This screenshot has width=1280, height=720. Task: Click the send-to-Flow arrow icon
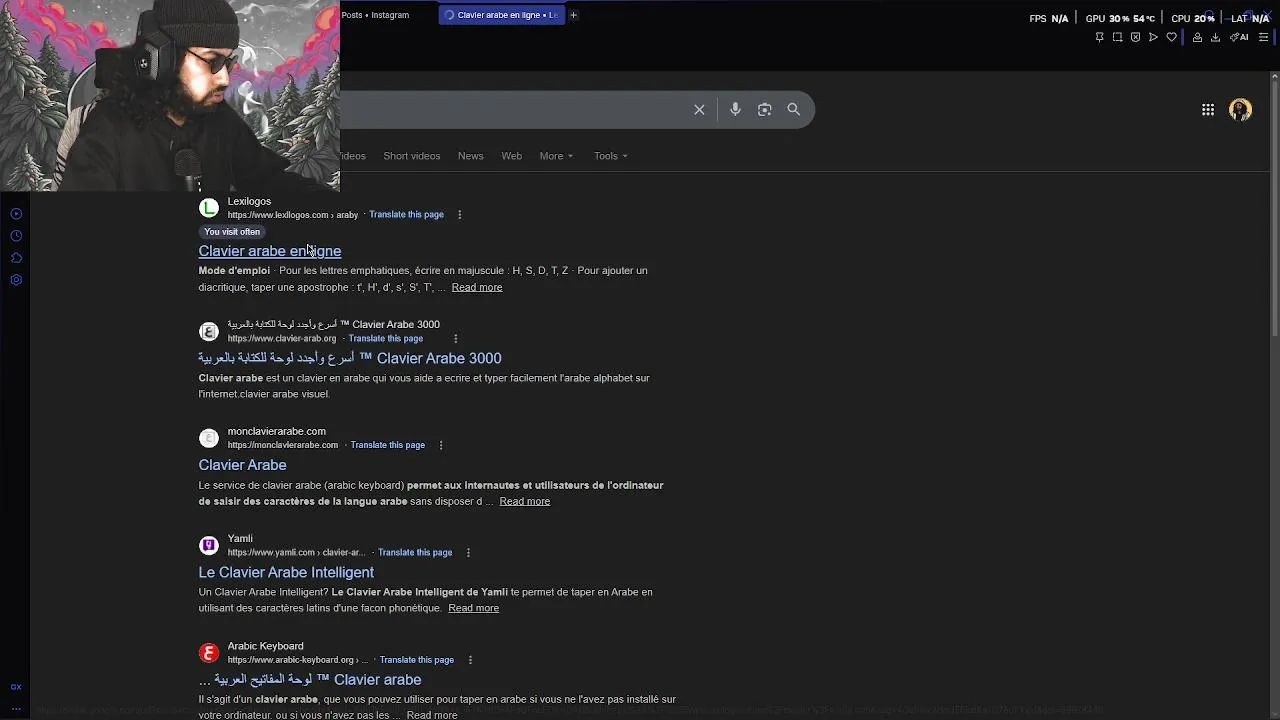pyautogui.click(x=1153, y=37)
